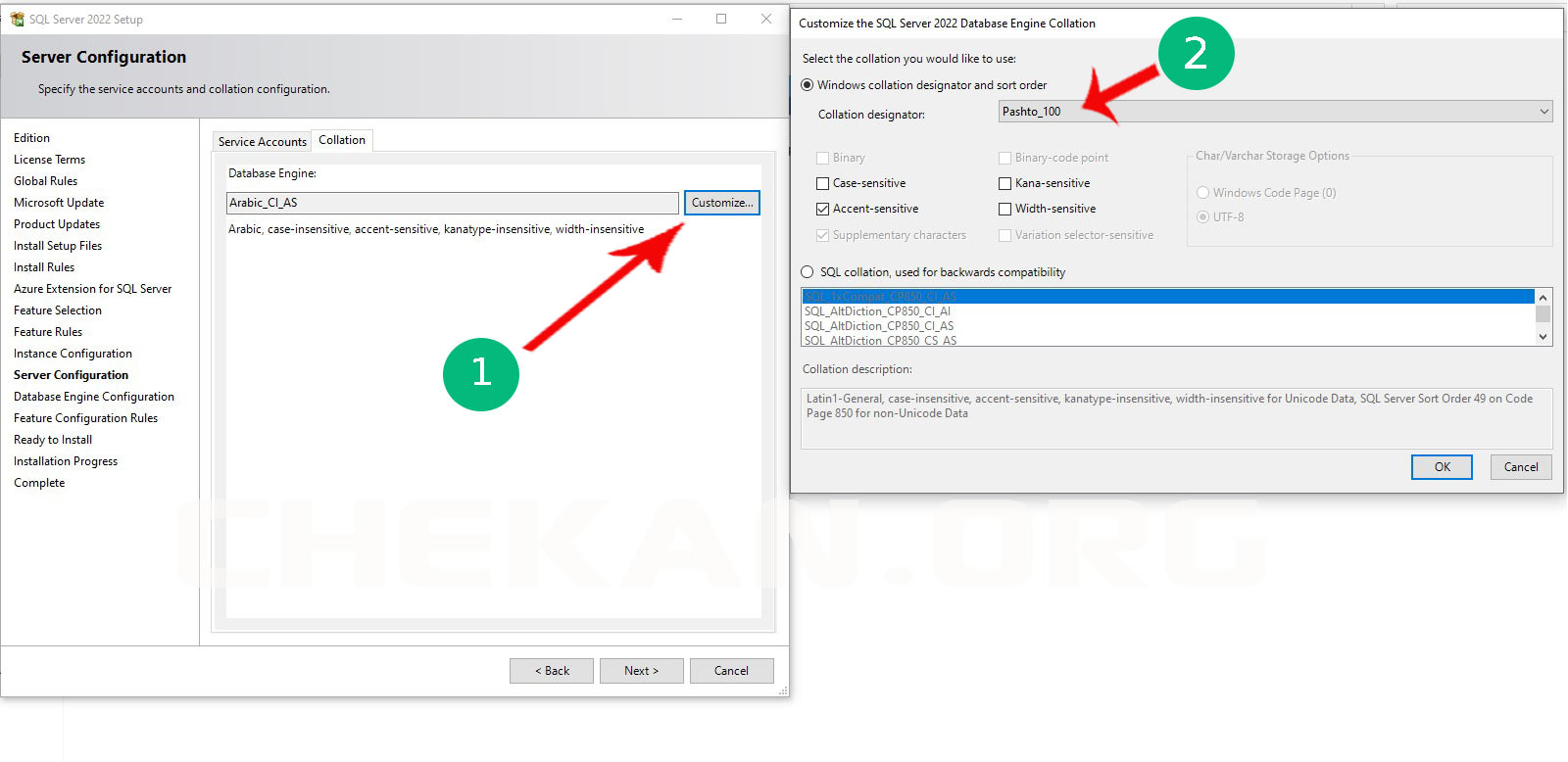This screenshot has height=762, width=1568.
Task: Click the License Terms step
Action: (49, 160)
